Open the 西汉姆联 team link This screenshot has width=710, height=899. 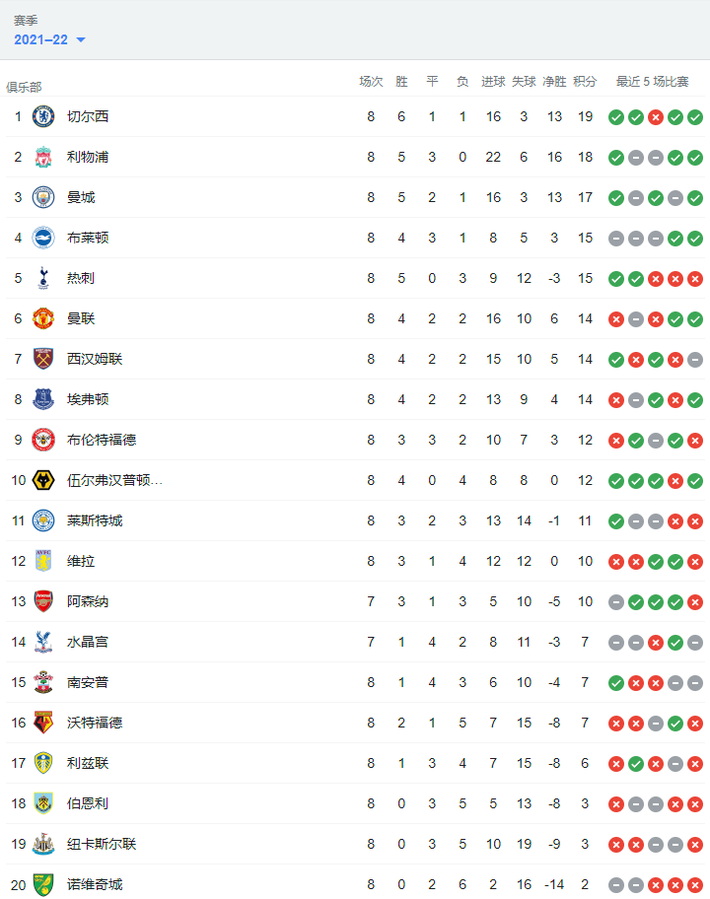coord(95,359)
